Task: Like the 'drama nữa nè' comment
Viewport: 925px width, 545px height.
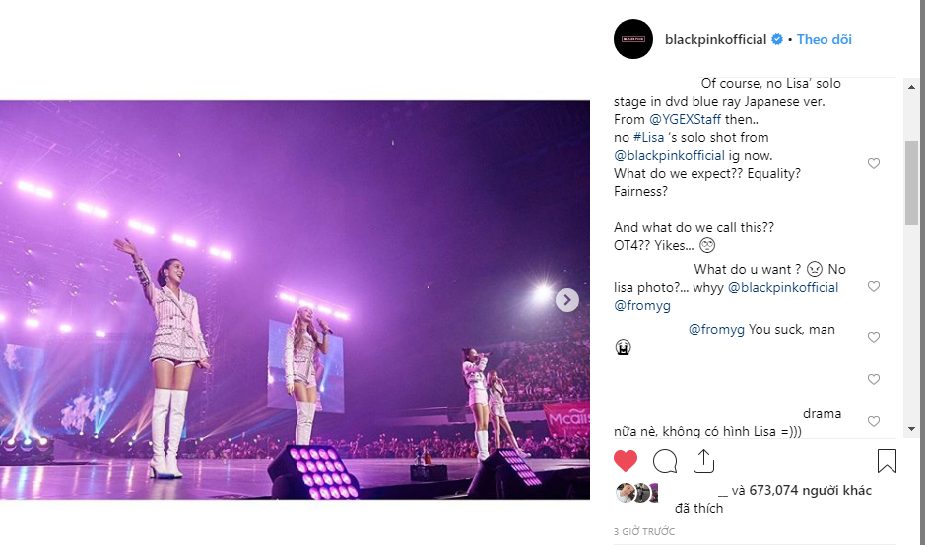Action: tap(874, 421)
